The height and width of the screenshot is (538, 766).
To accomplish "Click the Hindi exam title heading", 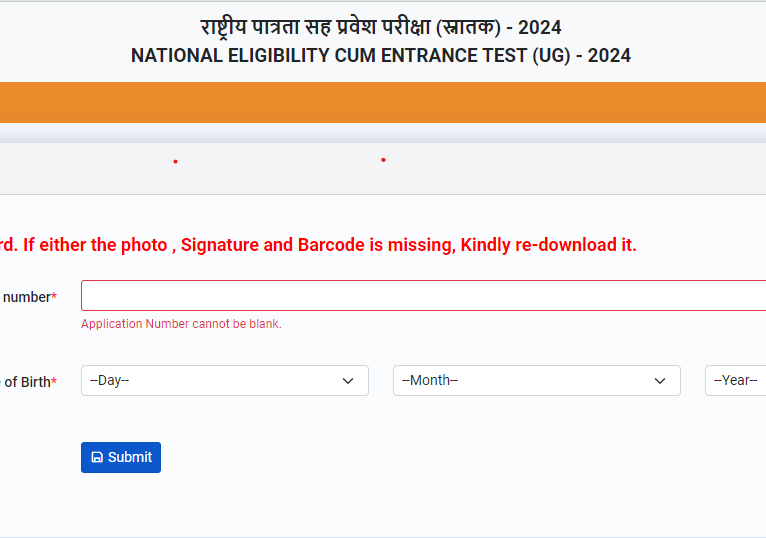I will (380, 27).
